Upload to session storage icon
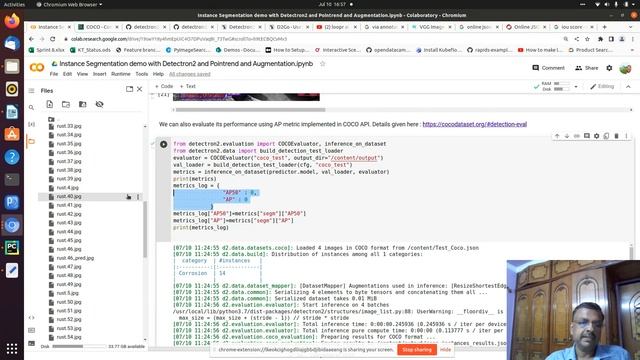The height and width of the screenshot is (360, 640). coord(50,104)
